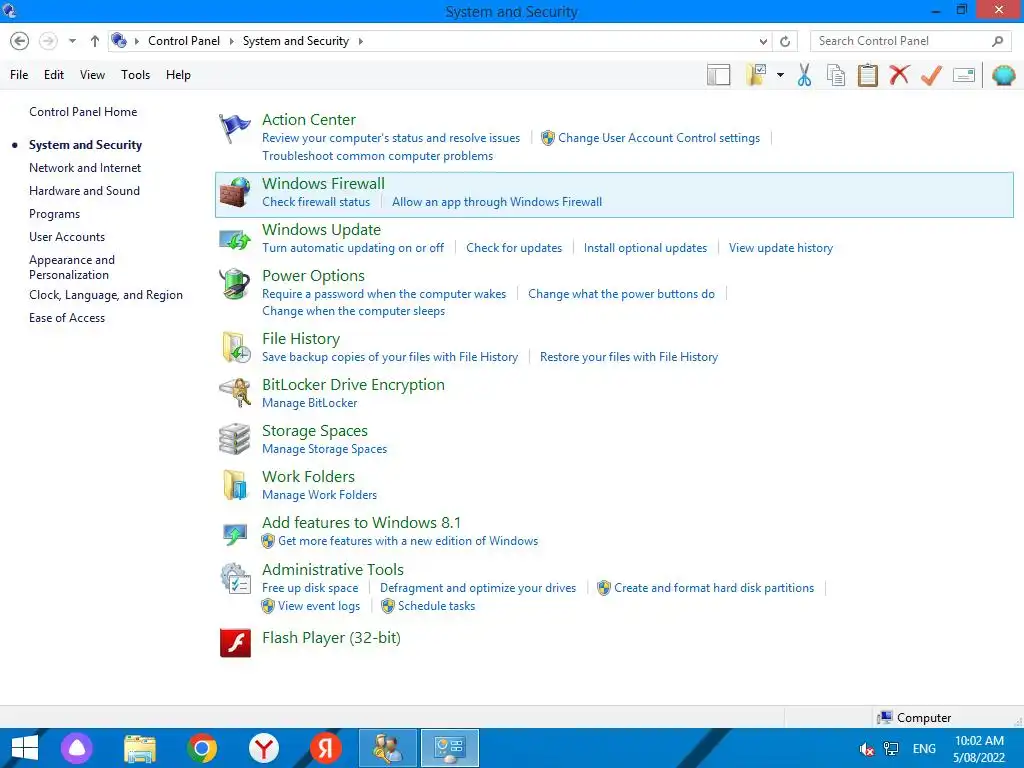1024x768 pixels.
Task: Open the BitLocker Drive Encryption keys icon
Action: [234, 392]
